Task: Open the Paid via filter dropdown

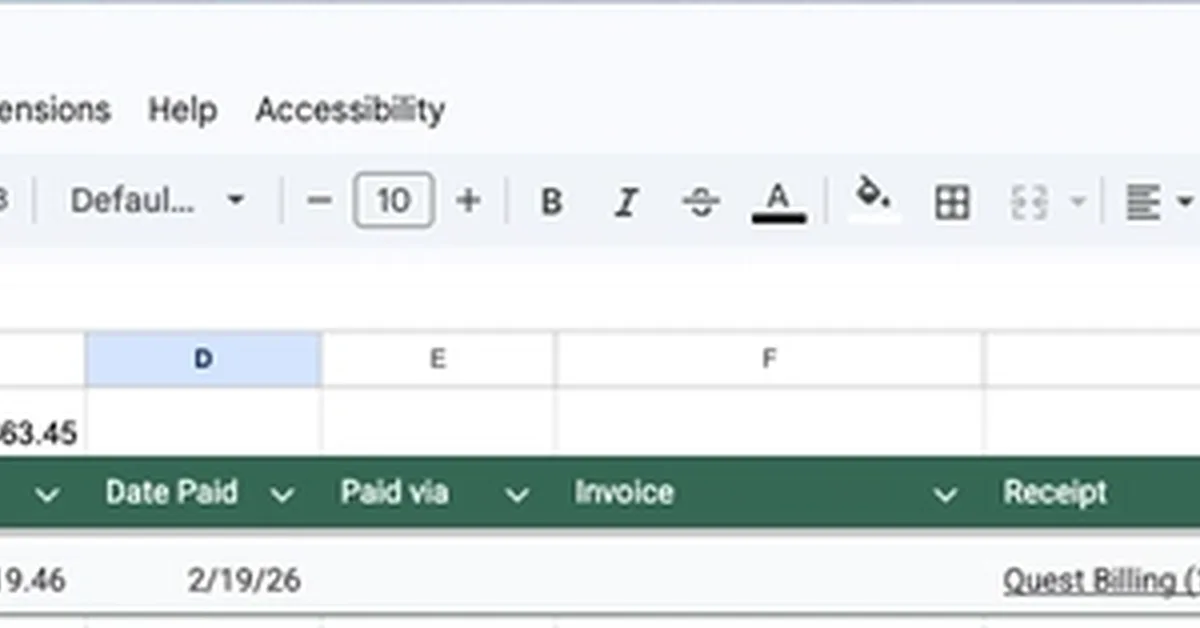Action: click(517, 493)
